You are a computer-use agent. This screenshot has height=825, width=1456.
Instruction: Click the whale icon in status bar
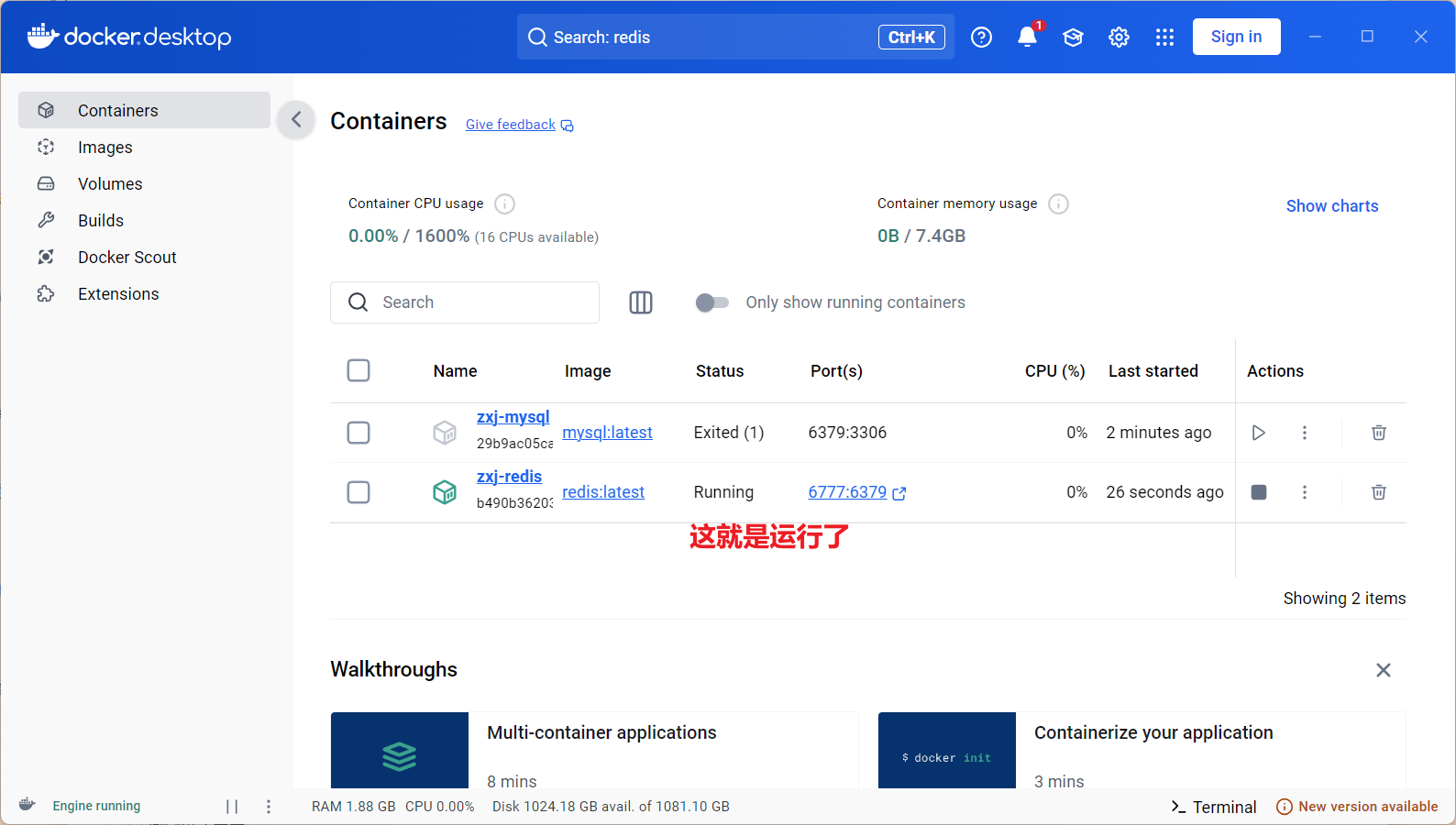[x=28, y=805]
